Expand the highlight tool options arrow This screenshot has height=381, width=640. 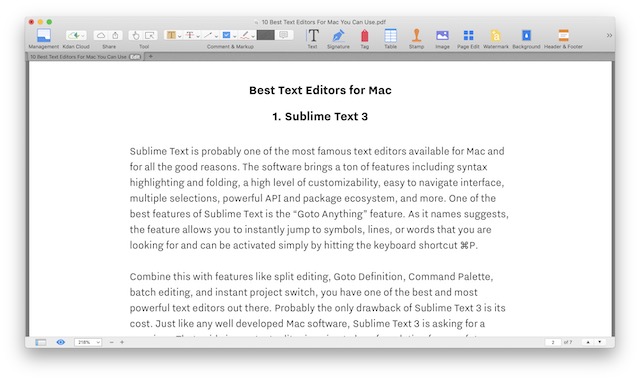[180, 36]
